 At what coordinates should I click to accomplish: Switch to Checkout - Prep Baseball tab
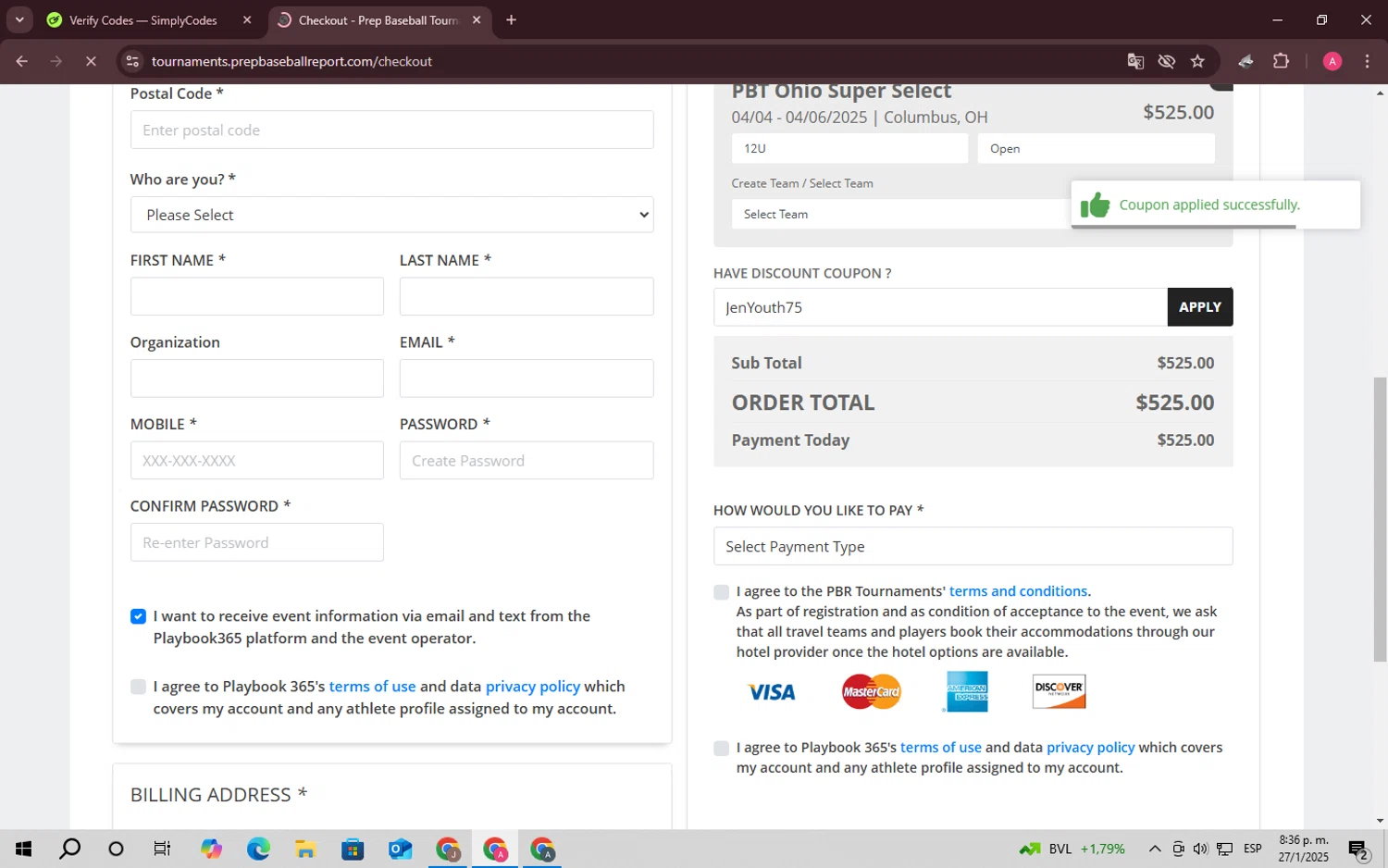click(379, 20)
